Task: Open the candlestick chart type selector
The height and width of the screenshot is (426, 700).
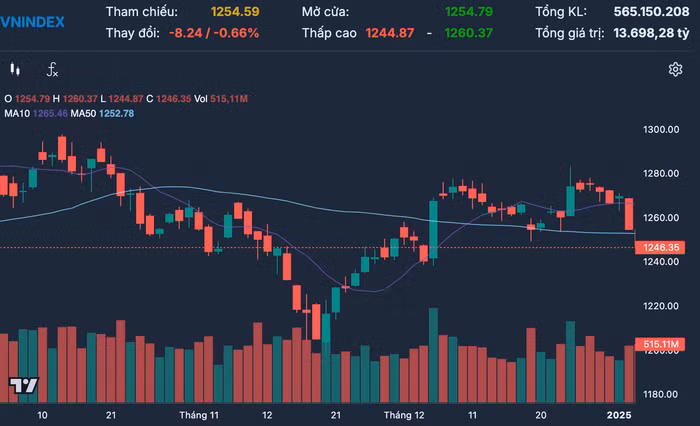Action: [x=15, y=70]
